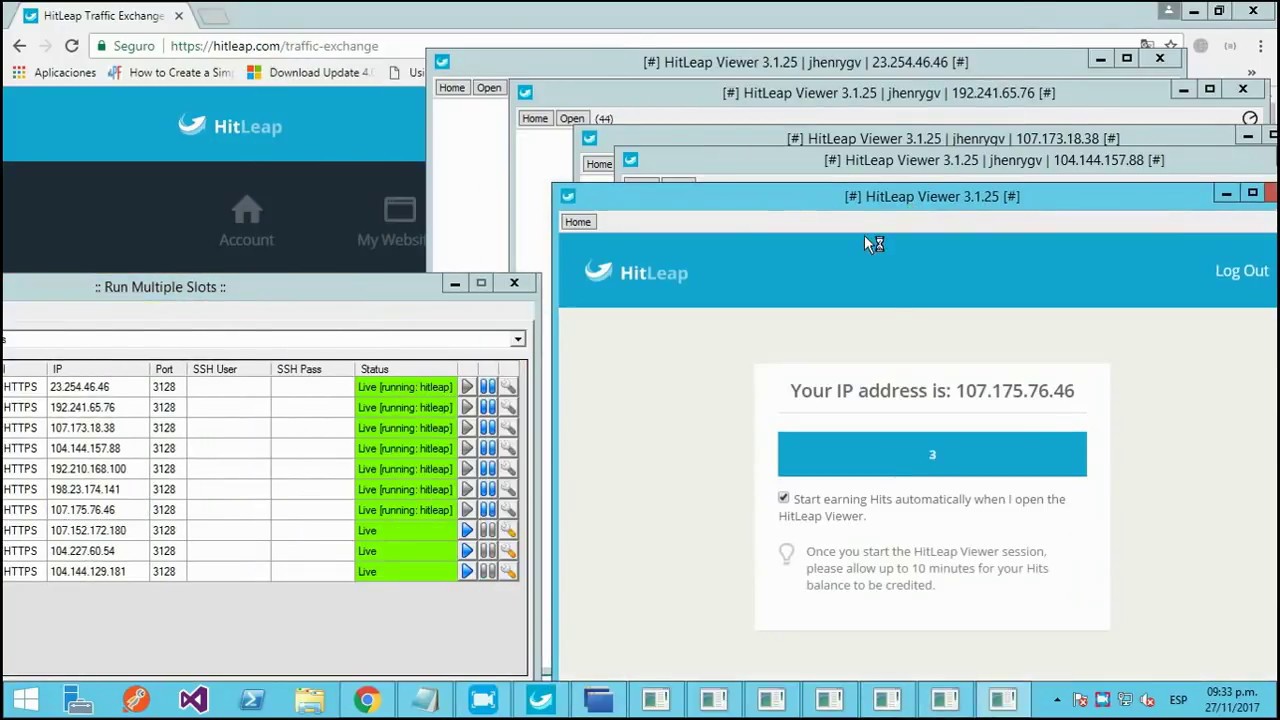Pause the running slot 192.241.65.76
The width and height of the screenshot is (1280, 720).
(487, 408)
